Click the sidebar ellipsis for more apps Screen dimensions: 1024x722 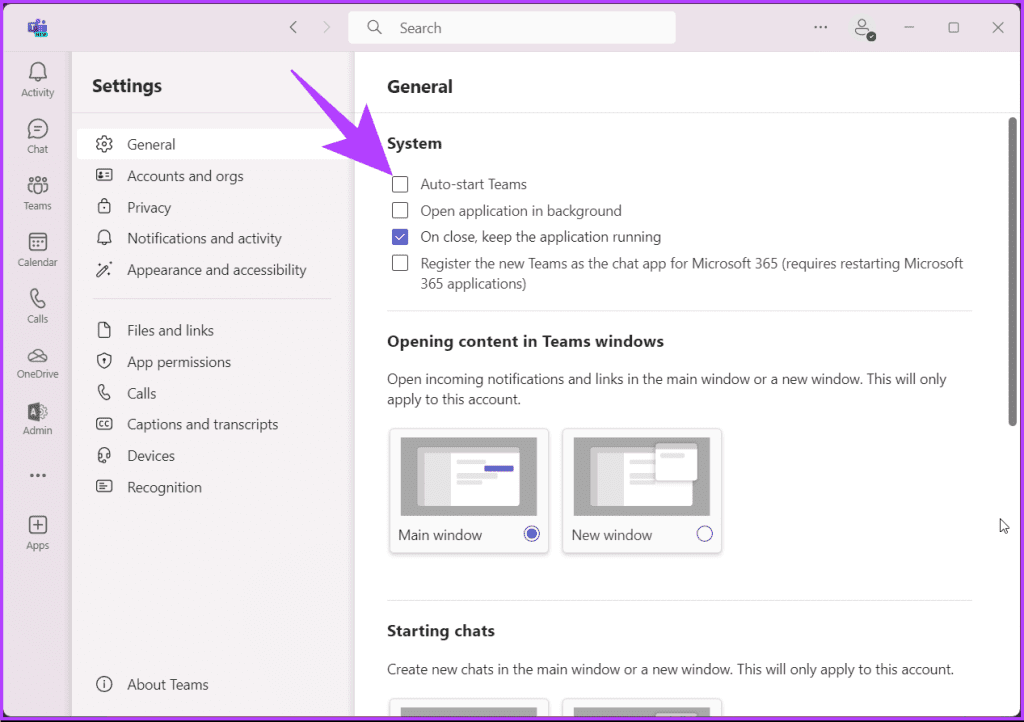(x=37, y=475)
